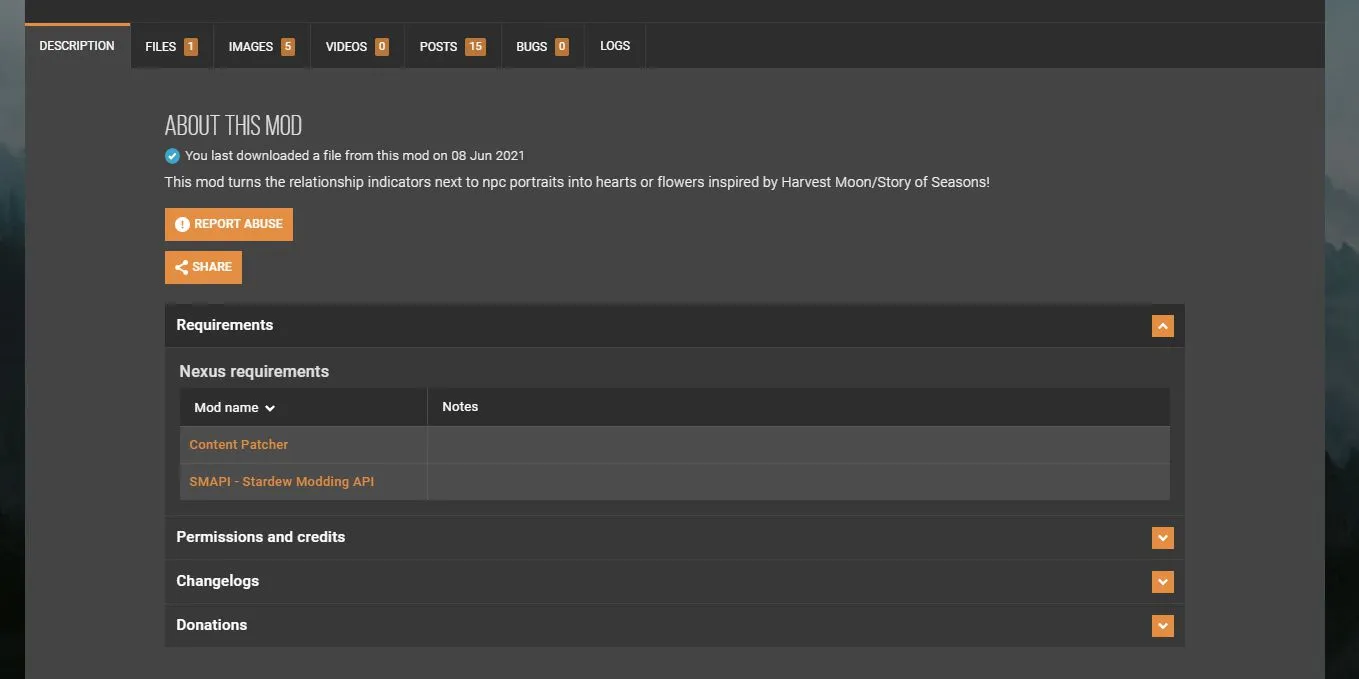Screen dimensions: 1359x679
Task: Click the Images count badge
Action: click(287, 47)
